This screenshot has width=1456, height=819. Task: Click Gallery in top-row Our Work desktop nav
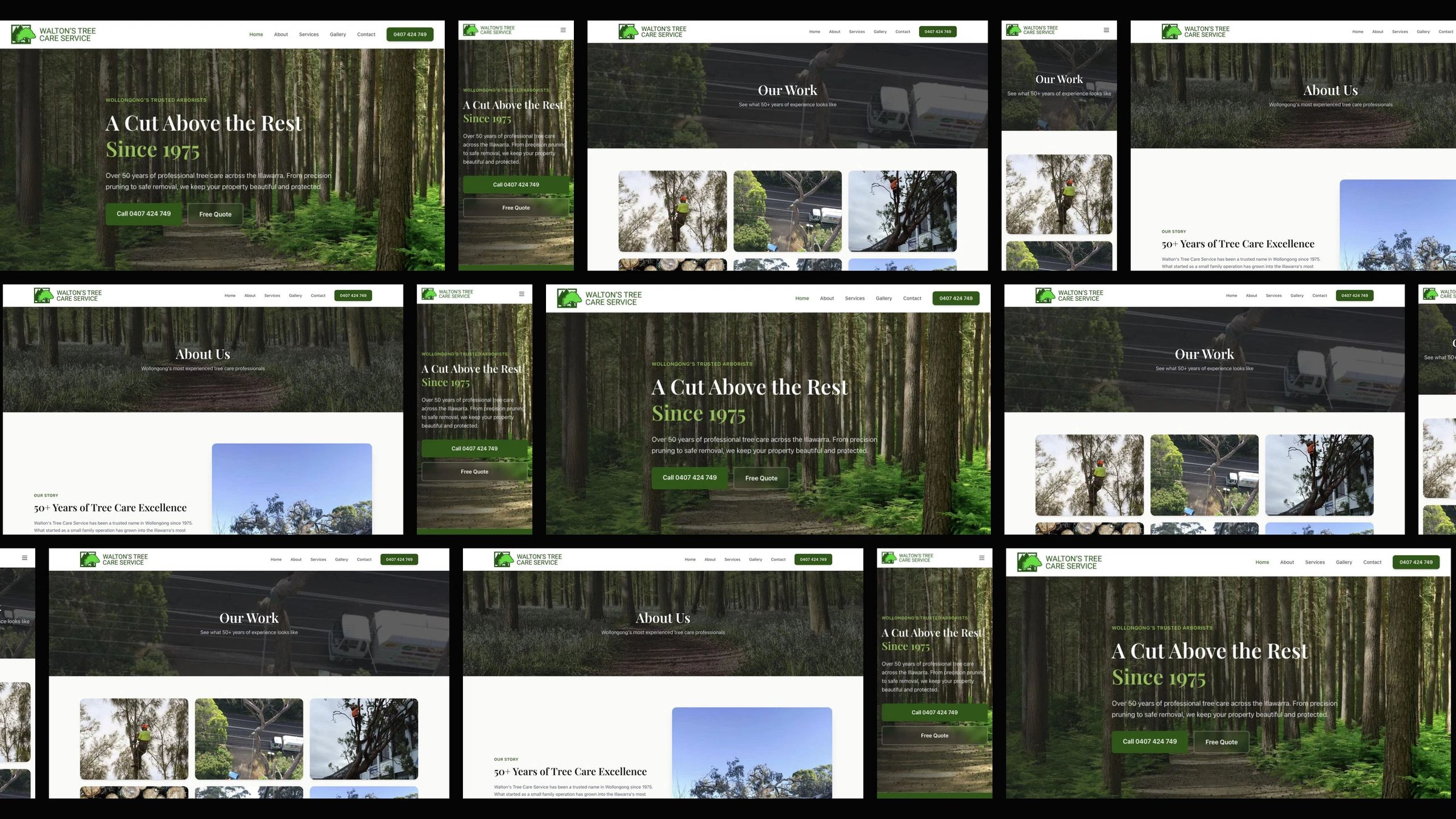click(880, 32)
